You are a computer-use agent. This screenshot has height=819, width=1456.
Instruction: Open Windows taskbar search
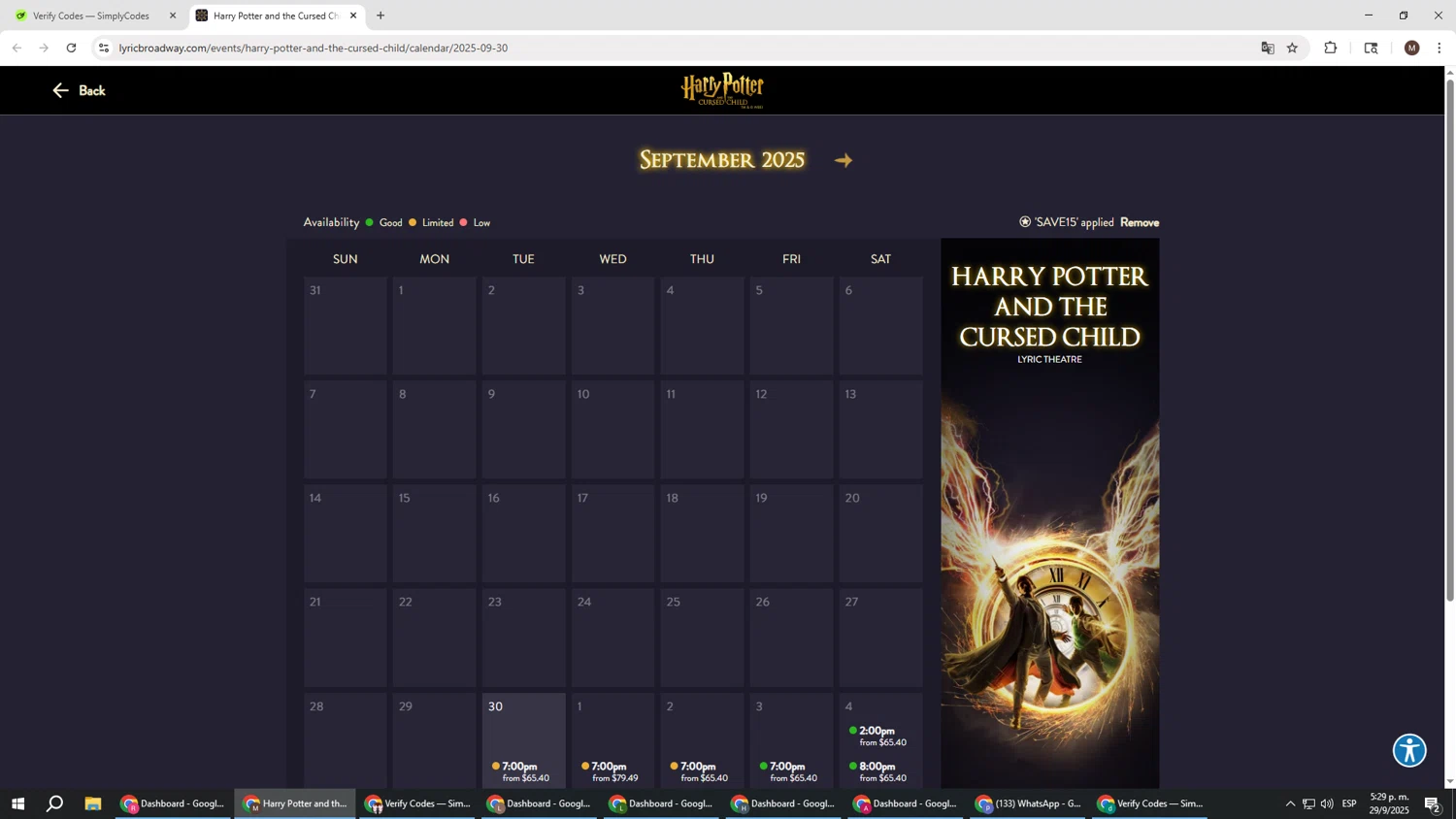(x=54, y=803)
